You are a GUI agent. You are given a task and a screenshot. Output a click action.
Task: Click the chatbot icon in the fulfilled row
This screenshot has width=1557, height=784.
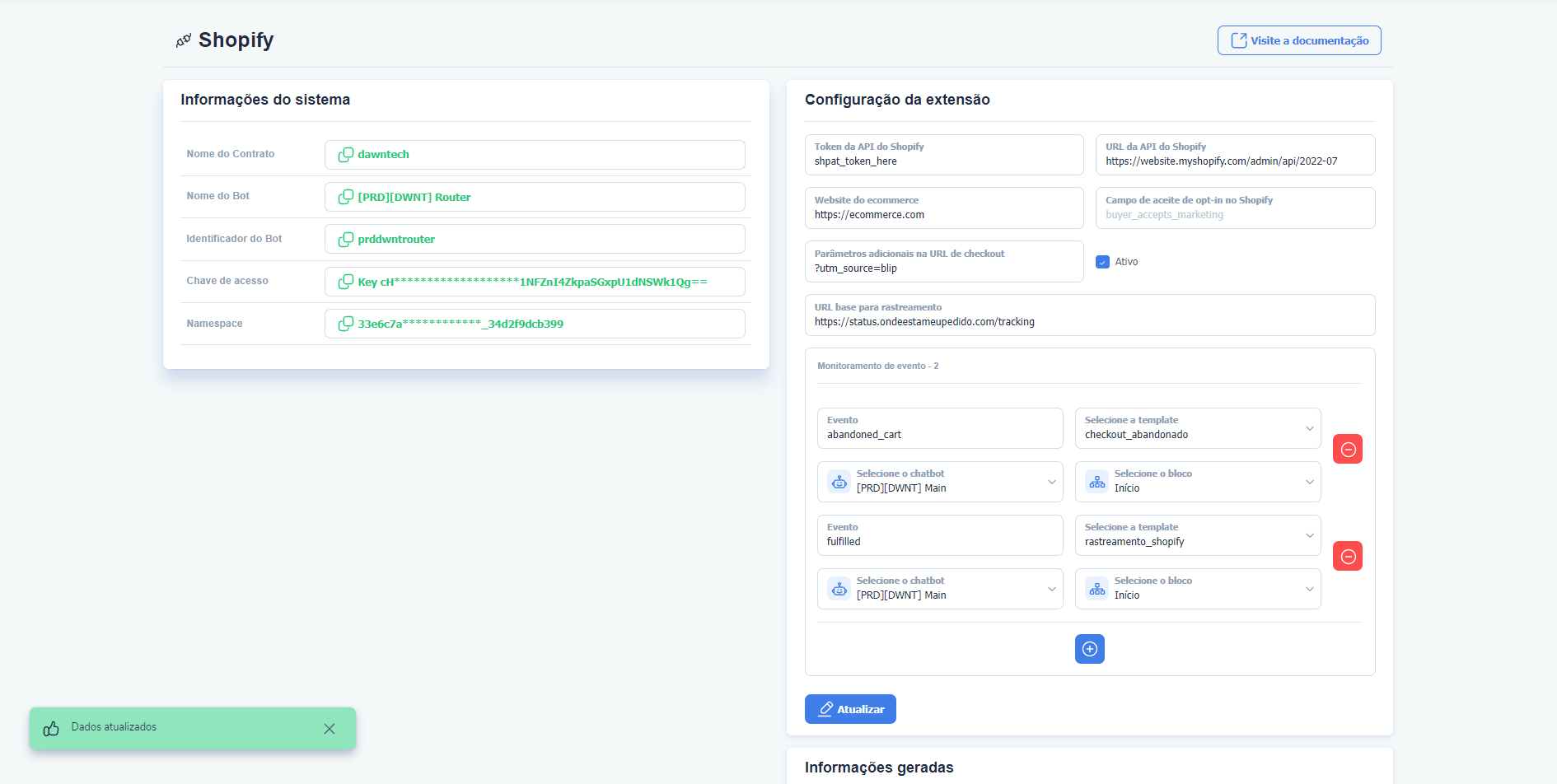click(839, 589)
